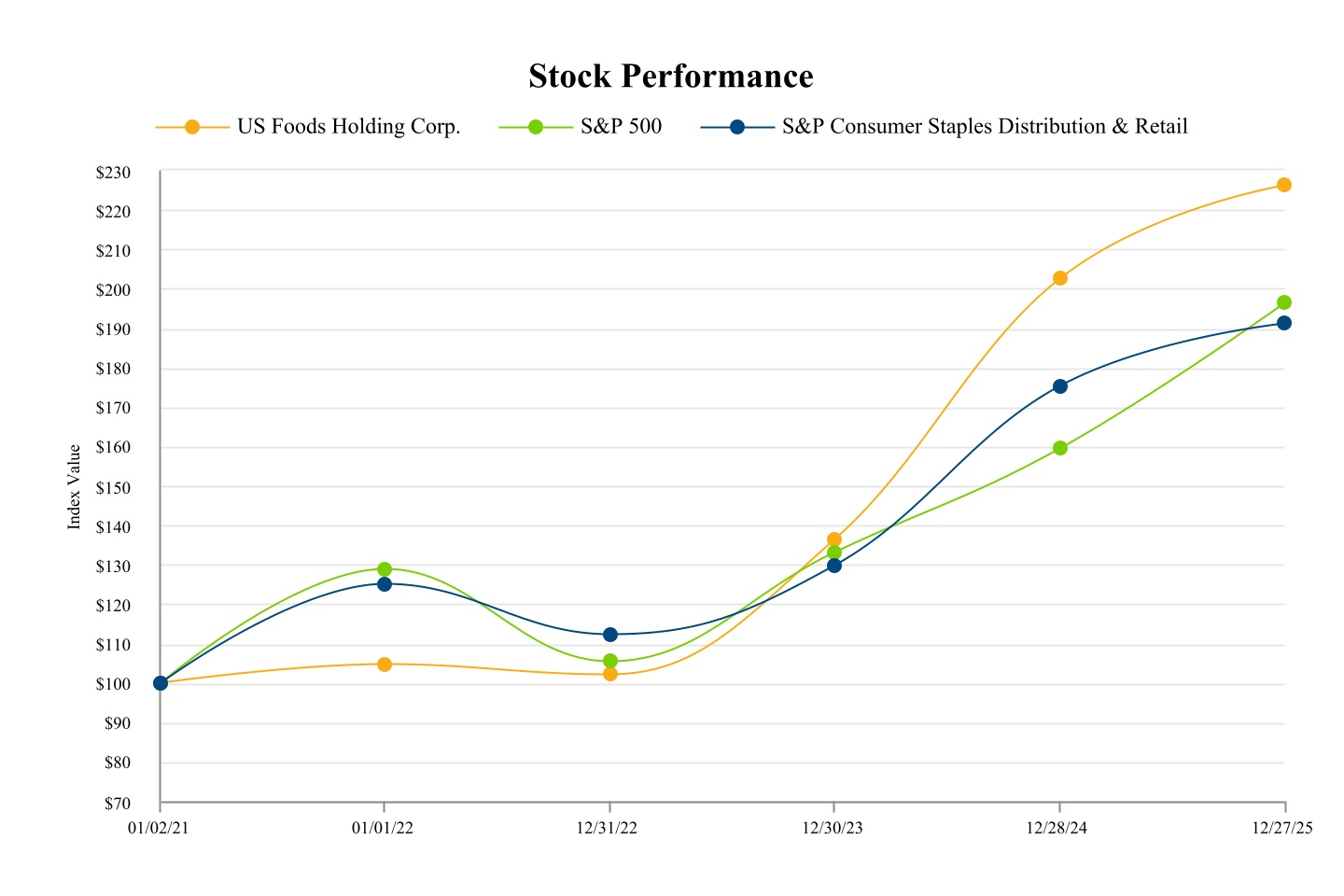Viewport: 1344px width, 896px height.
Task: Click the S&P 500 data point at 12/28/24
Action: tap(1060, 448)
